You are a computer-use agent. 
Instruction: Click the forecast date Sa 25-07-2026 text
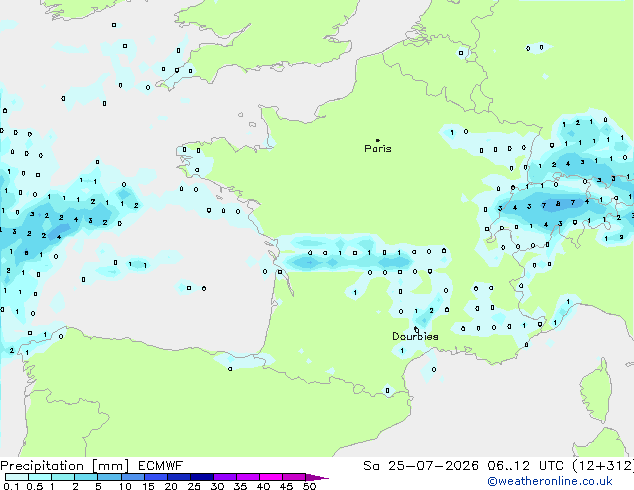point(421,466)
